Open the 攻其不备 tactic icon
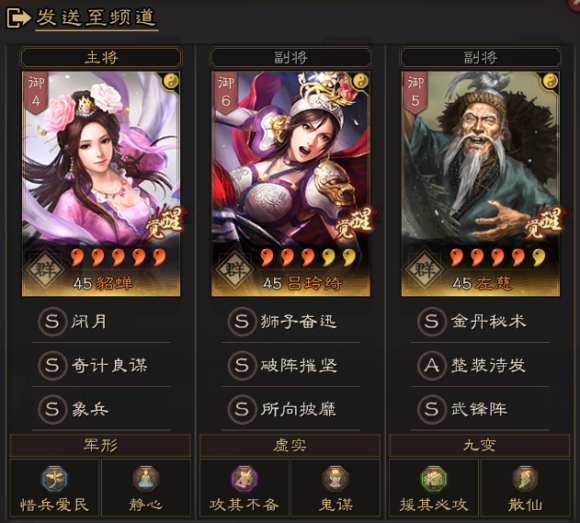The width and height of the screenshot is (580, 523). (244, 479)
